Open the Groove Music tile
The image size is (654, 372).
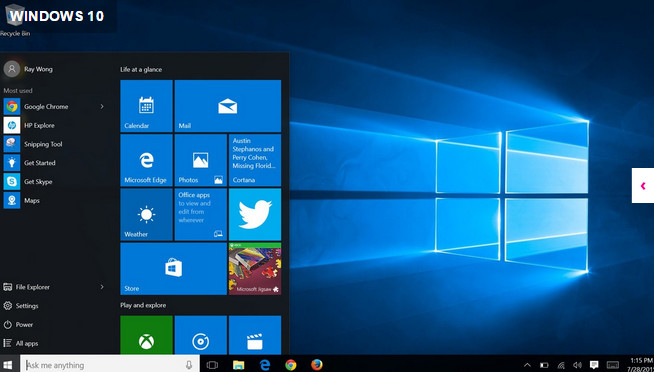[x=201, y=335]
